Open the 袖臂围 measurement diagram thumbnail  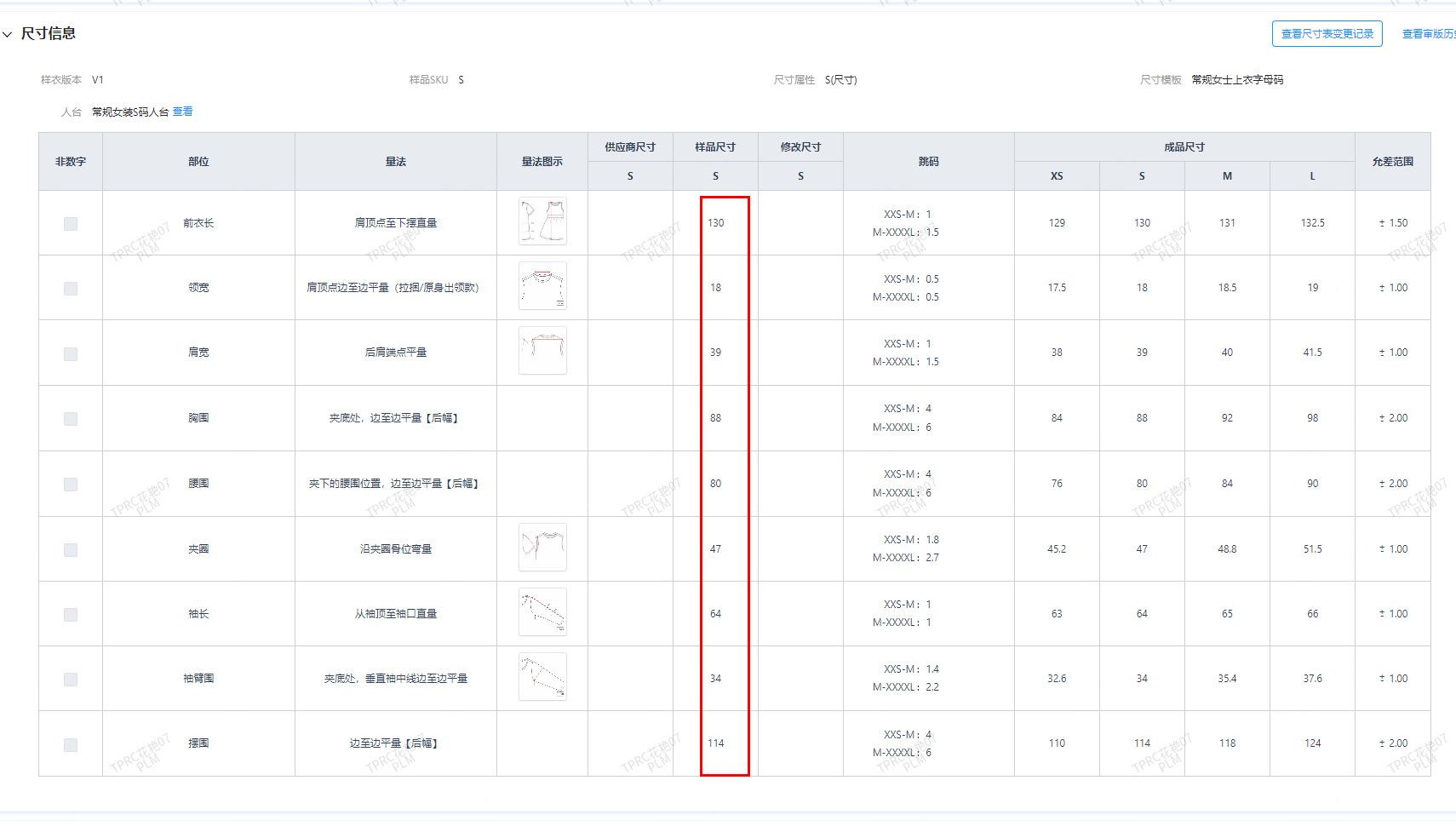pos(542,677)
